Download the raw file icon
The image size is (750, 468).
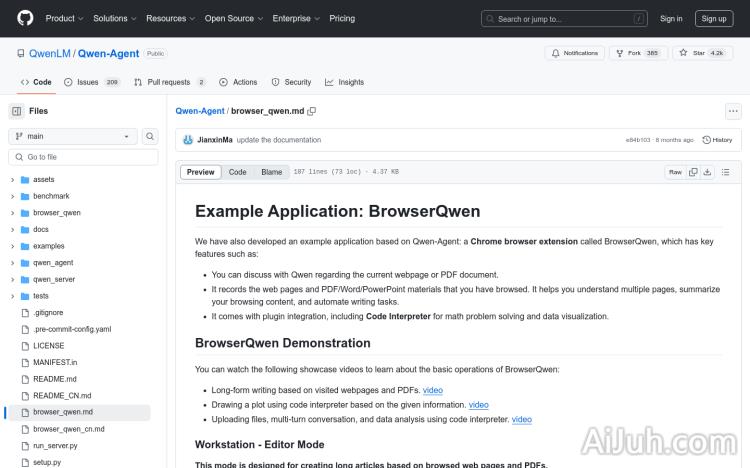point(707,172)
